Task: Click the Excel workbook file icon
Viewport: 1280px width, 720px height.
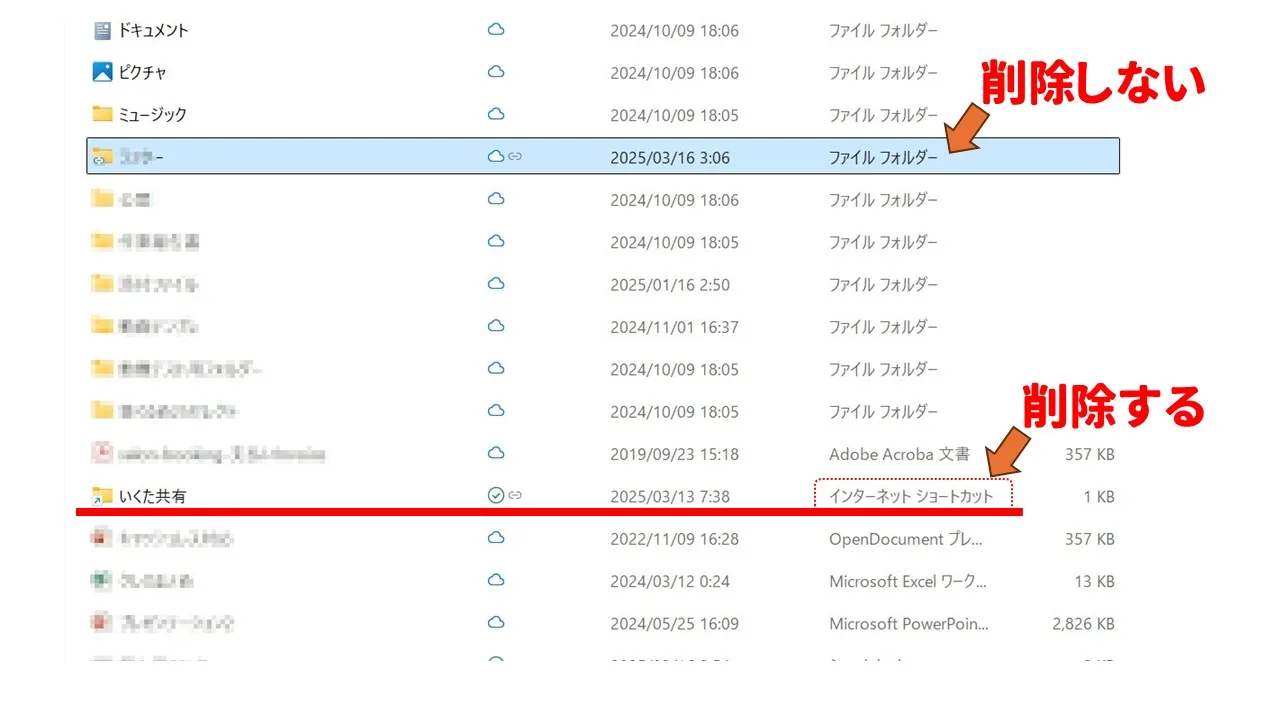Action: click(x=102, y=581)
